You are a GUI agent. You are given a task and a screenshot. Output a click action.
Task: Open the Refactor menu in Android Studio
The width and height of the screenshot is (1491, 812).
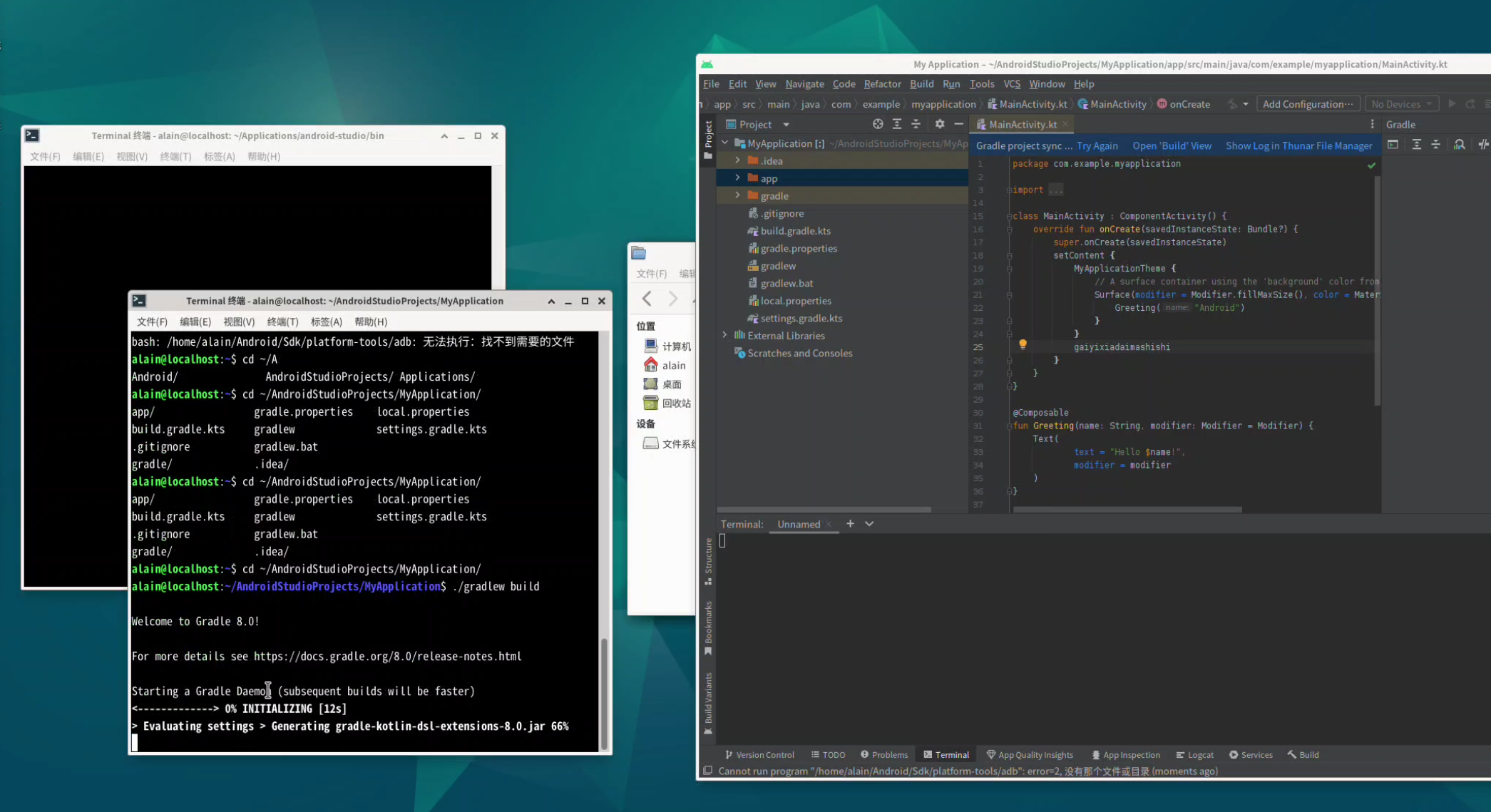[x=882, y=84]
